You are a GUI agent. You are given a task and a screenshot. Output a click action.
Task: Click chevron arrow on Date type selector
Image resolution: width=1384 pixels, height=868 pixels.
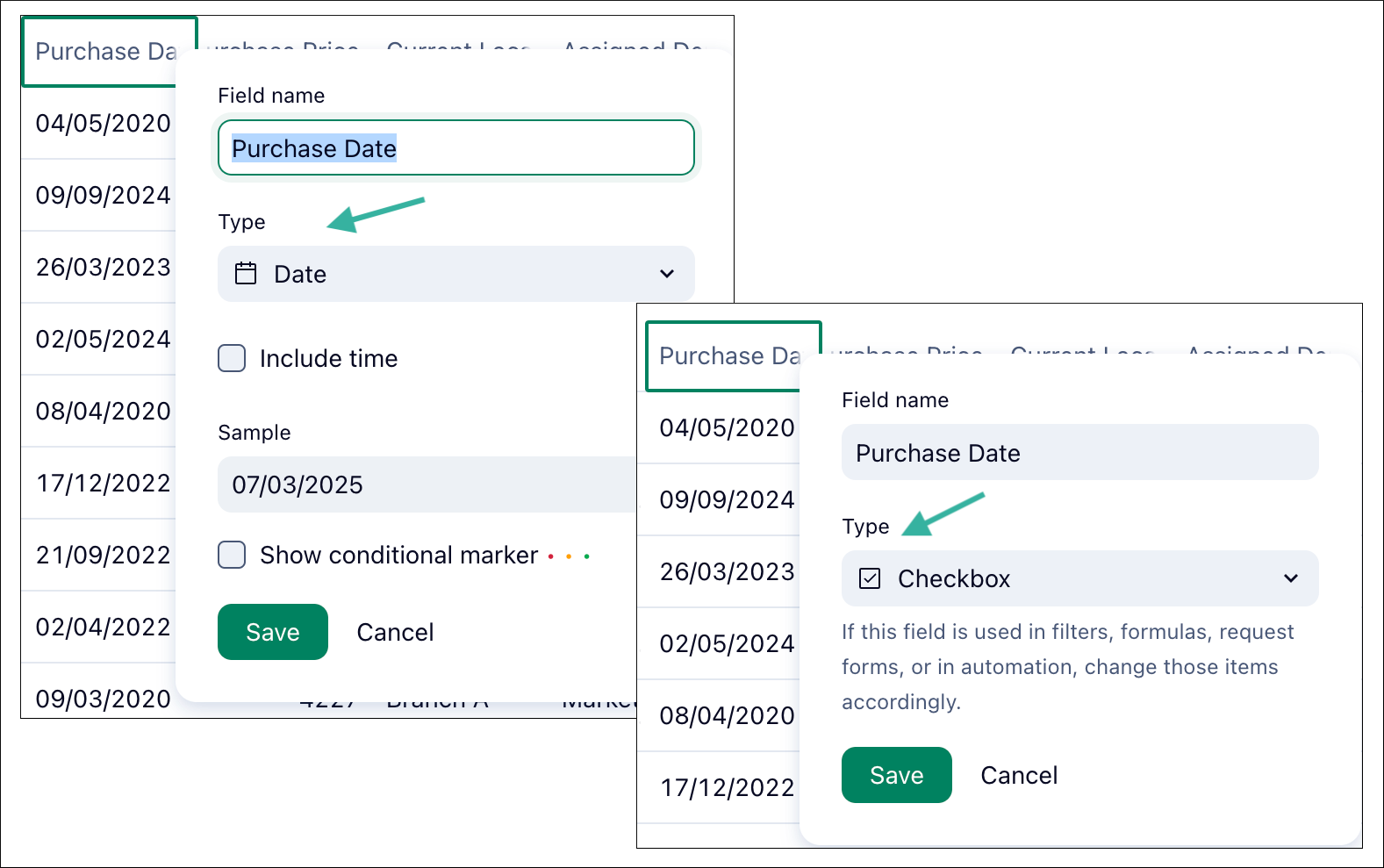pos(667,274)
